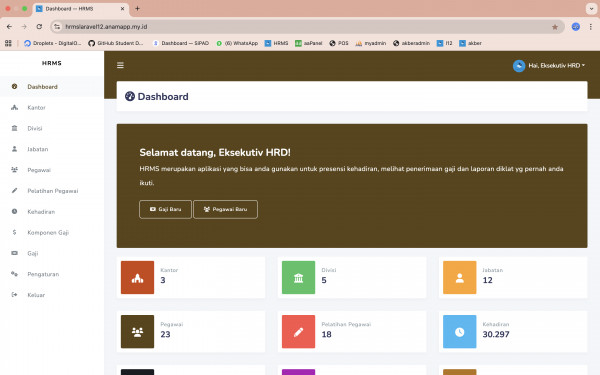Image resolution: width=600 pixels, height=375 pixels.
Task: Click the Komponen Gaji dollar icon
Action: [15, 232]
